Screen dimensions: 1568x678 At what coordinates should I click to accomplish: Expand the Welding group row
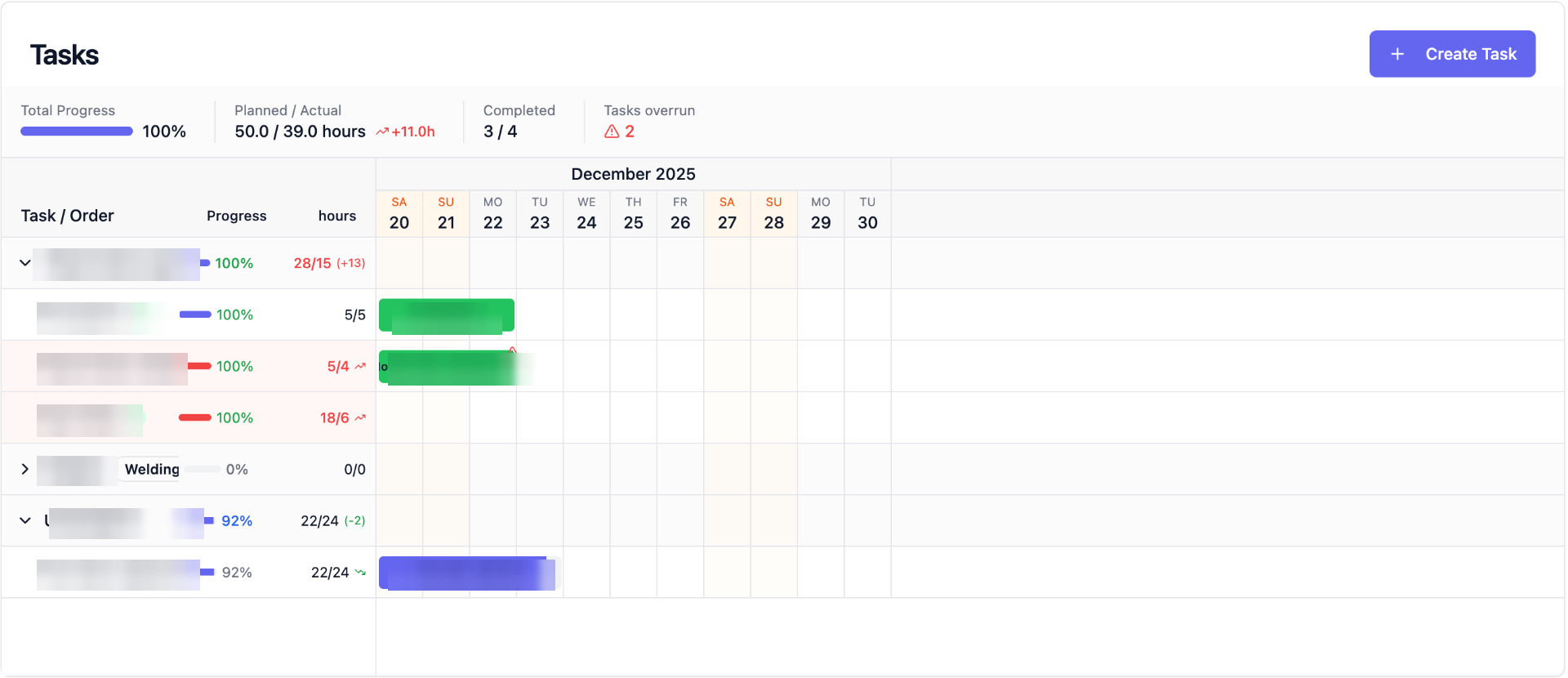click(x=25, y=469)
